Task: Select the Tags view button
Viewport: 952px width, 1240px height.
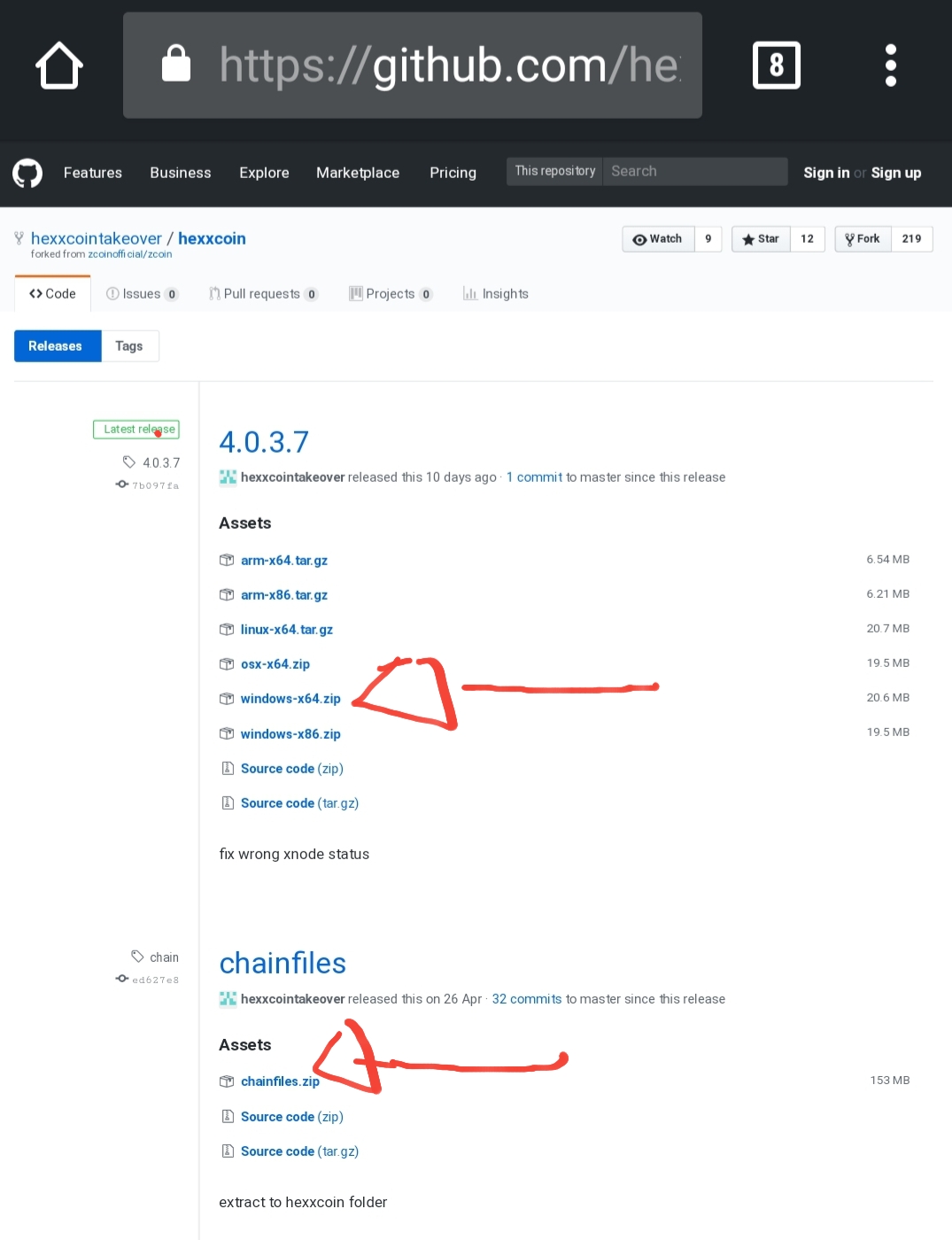Action: coord(129,346)
